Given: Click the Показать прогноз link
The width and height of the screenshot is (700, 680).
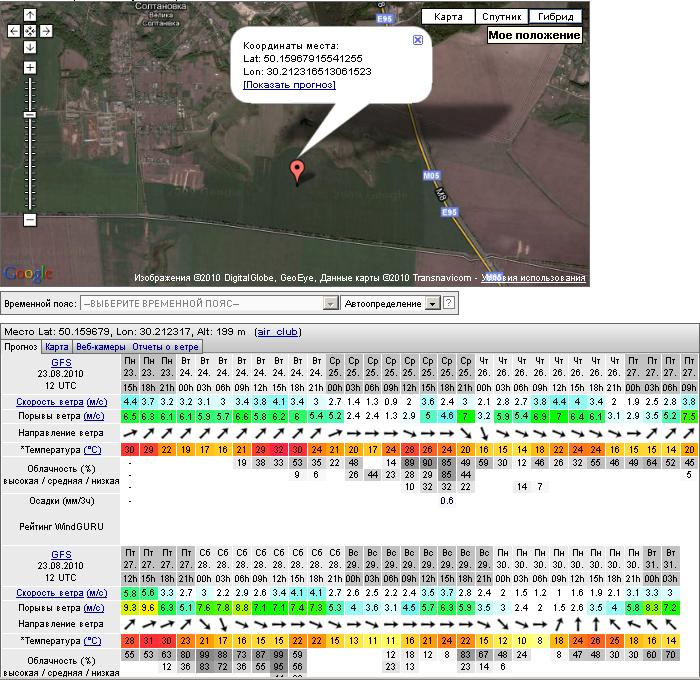Looking at the screenshot, I should 290,85.
